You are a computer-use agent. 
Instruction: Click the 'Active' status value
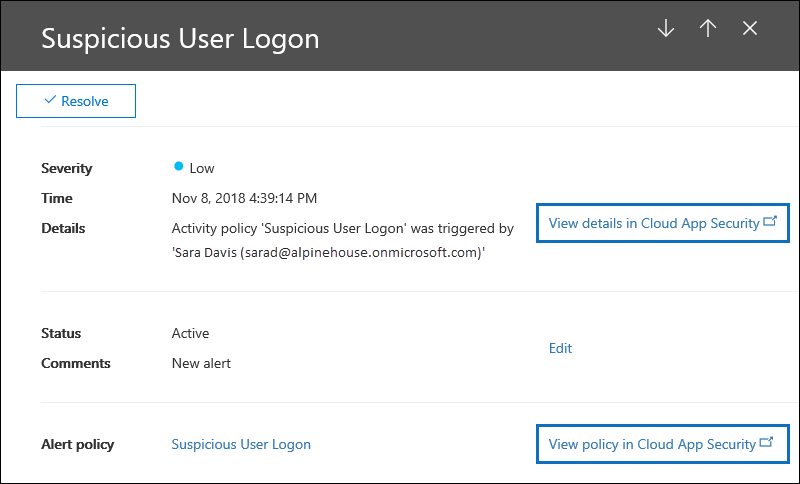[x=190, y=333]
